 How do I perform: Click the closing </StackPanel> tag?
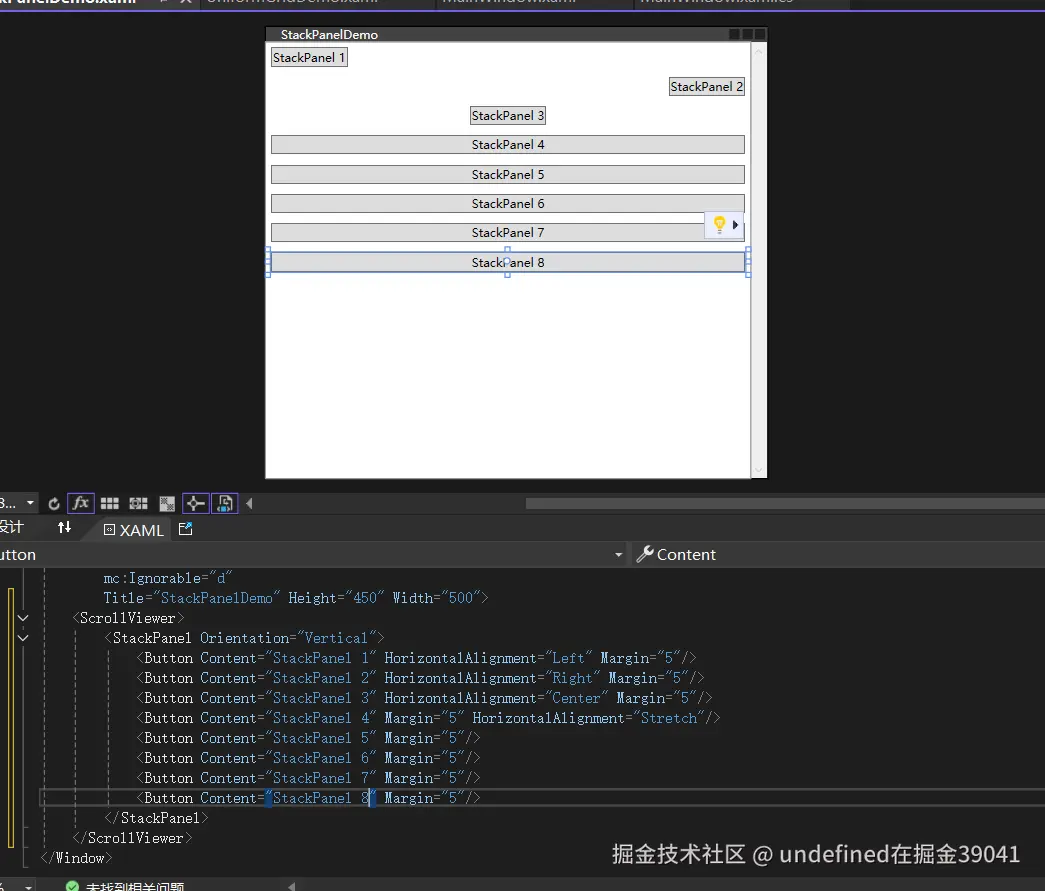click(x=156, y=818)
